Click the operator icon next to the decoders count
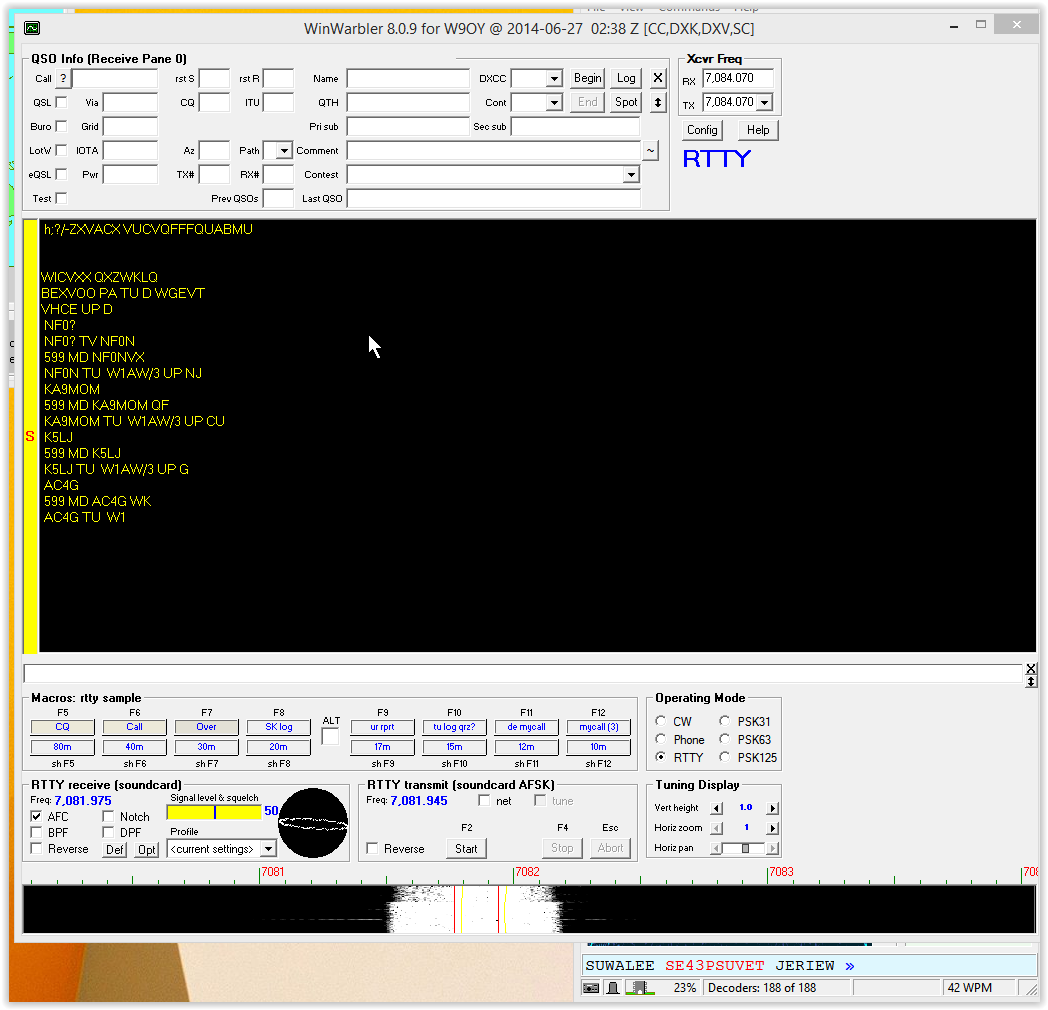This screenshot has height=1010, width=1048. (x=614, y=987)
